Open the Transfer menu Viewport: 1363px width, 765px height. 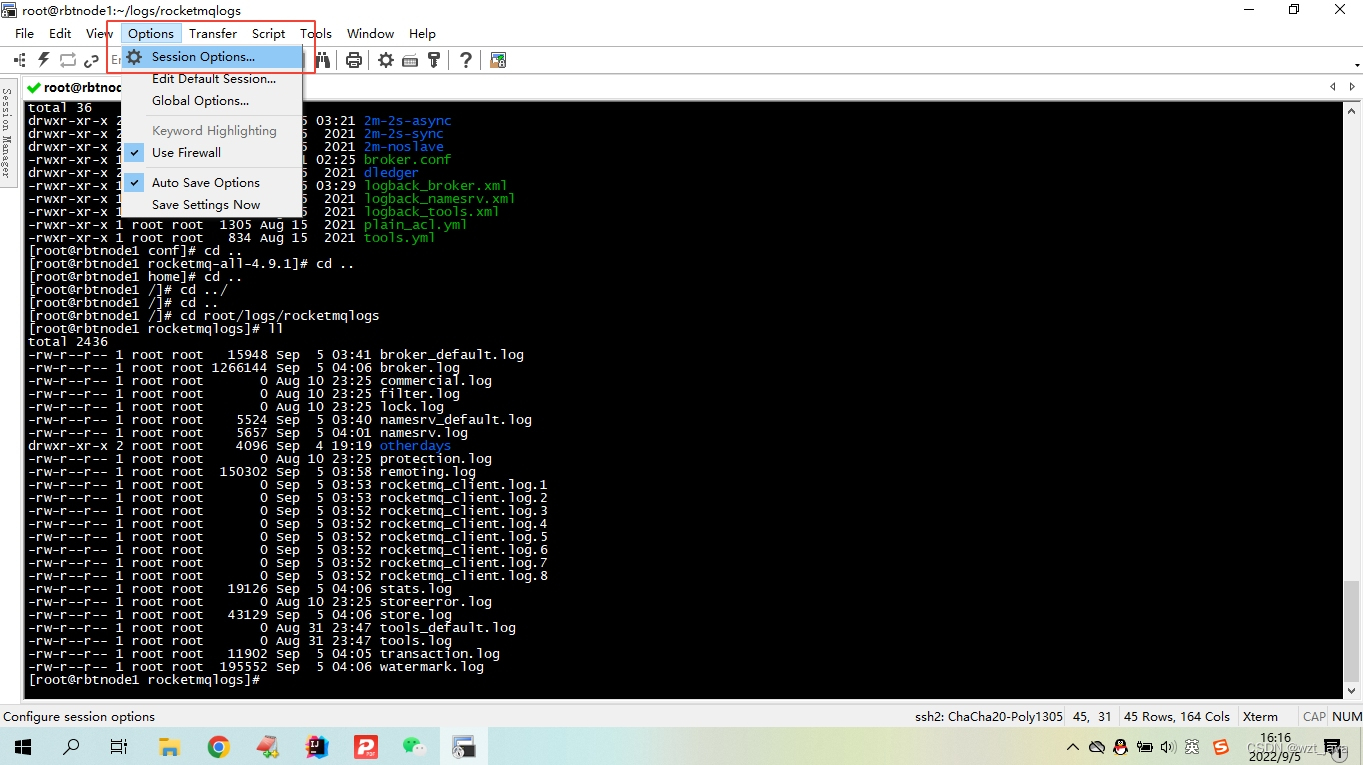click(x=212, y=33)
